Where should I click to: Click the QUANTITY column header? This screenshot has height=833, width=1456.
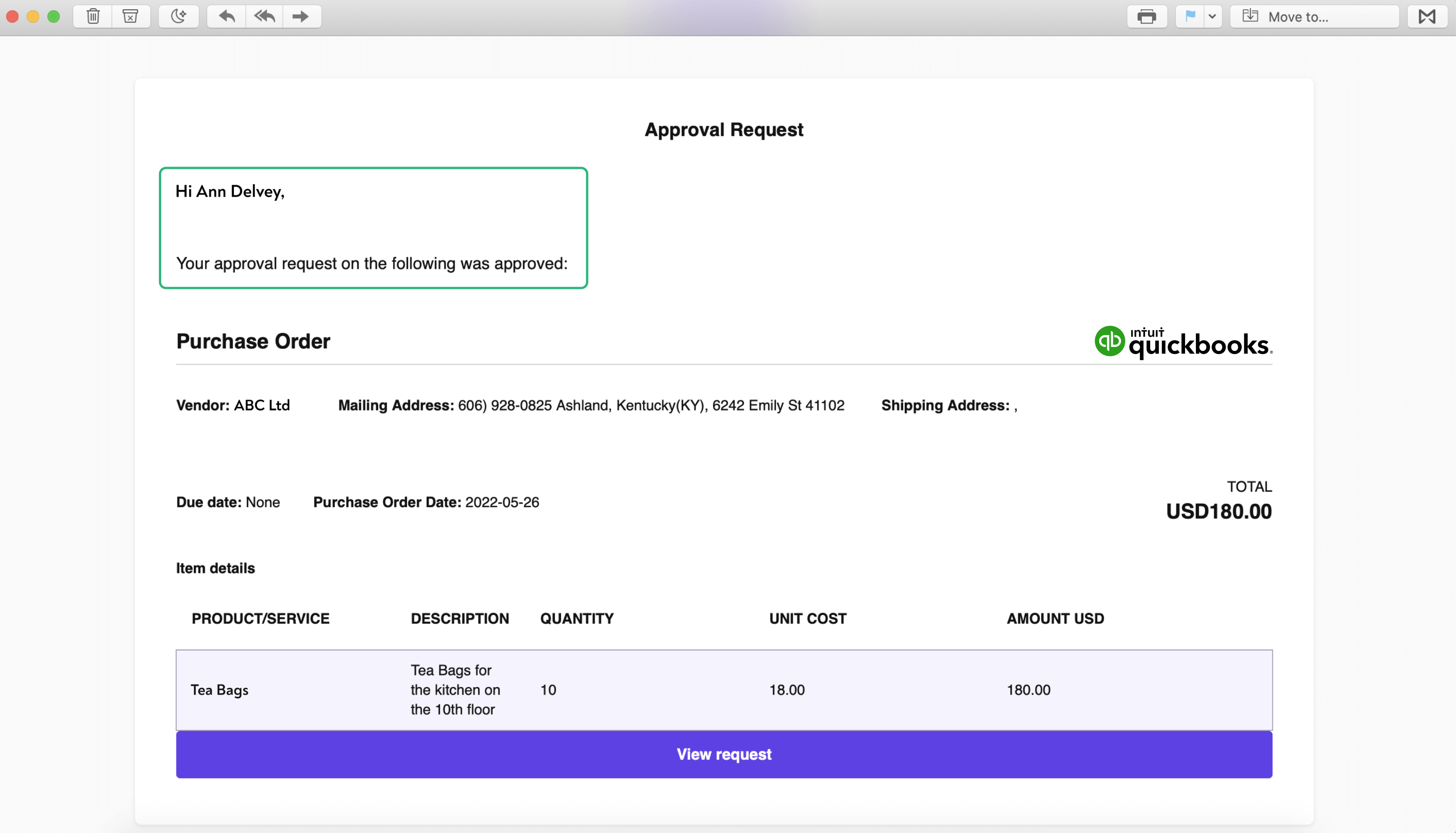[x=577, y=618]
